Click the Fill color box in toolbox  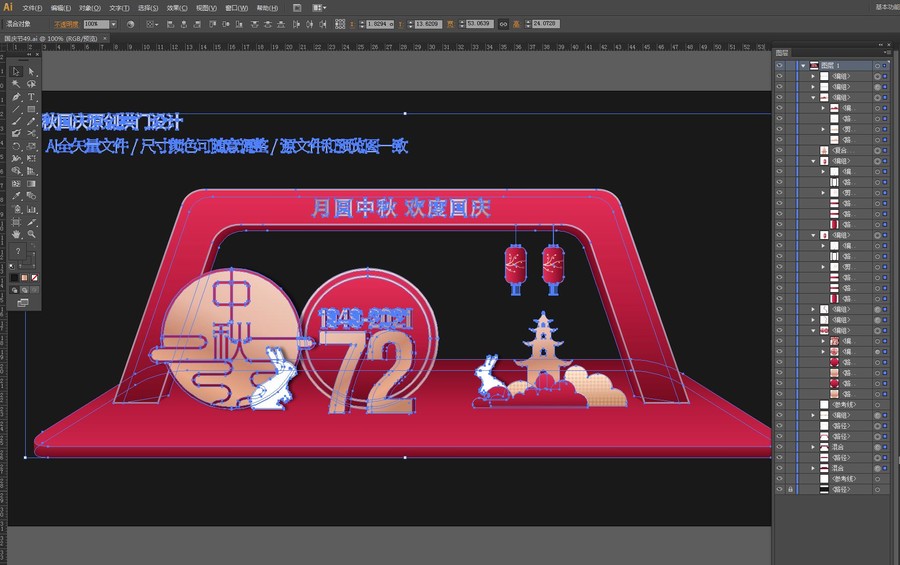18,251
